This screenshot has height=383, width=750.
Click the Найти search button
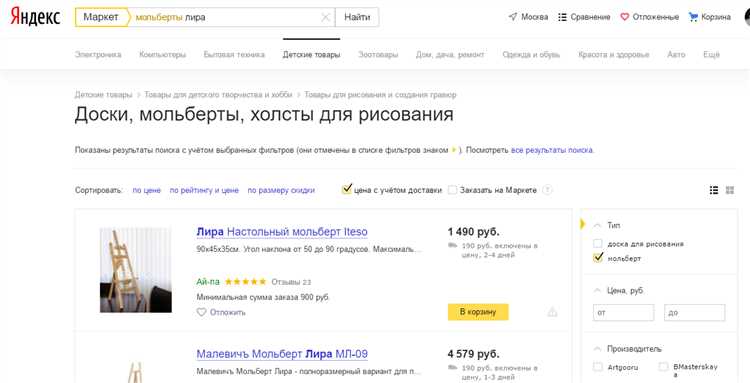pos(357,17)
